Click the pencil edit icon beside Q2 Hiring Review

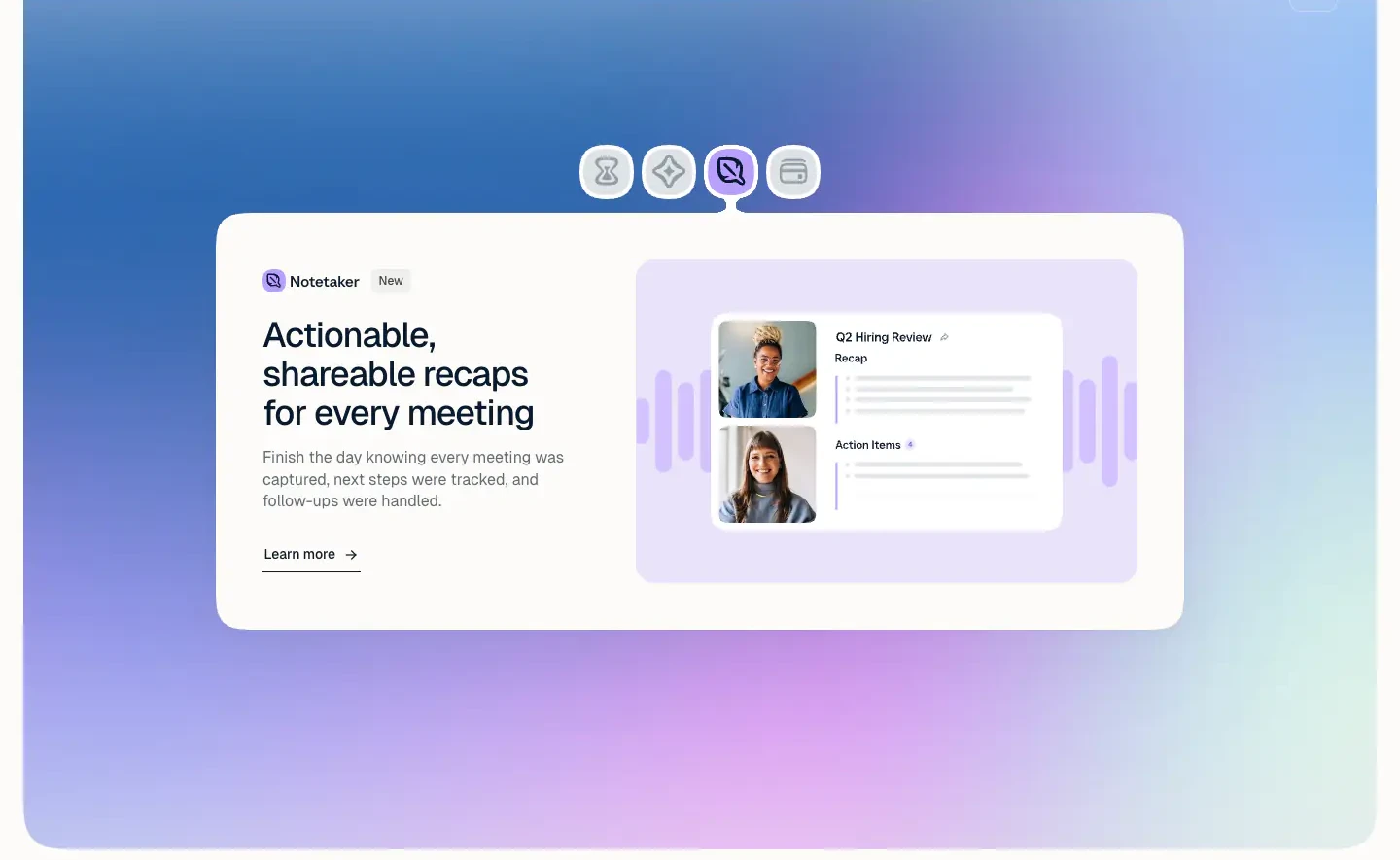coord(944,337)
